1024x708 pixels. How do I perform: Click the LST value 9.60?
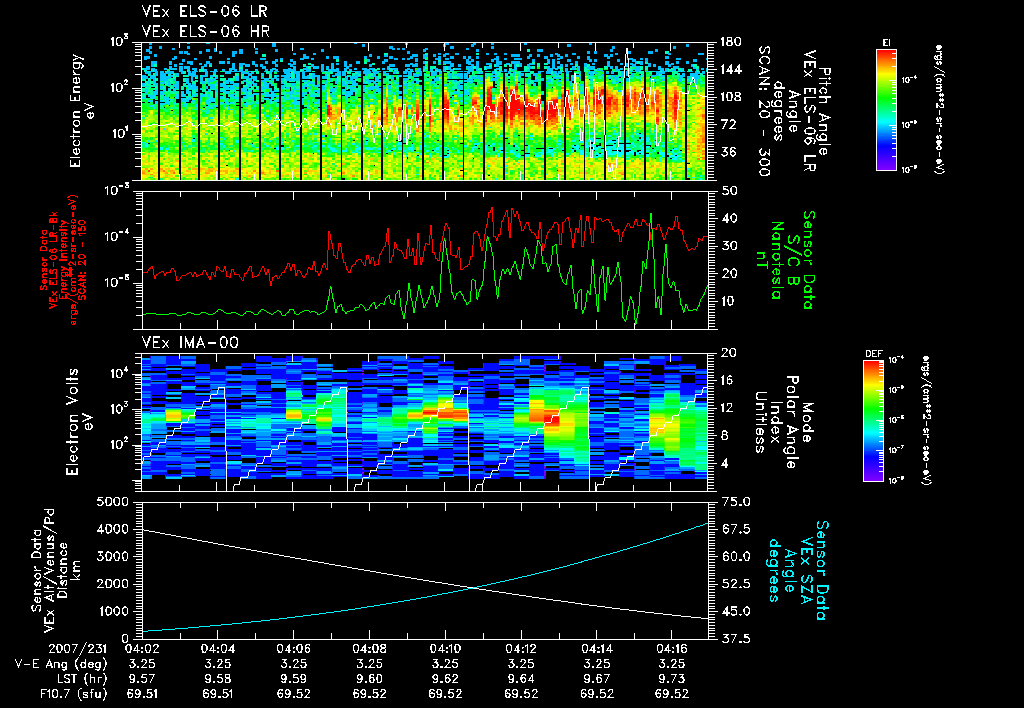point(369,679)
